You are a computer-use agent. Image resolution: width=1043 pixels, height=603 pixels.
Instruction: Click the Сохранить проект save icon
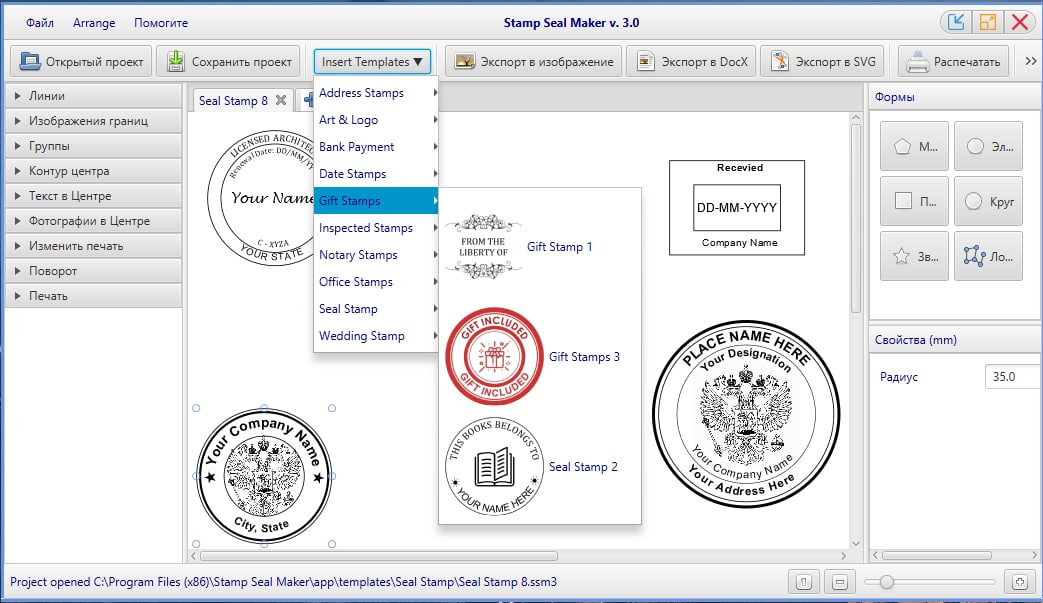[176, 61]
